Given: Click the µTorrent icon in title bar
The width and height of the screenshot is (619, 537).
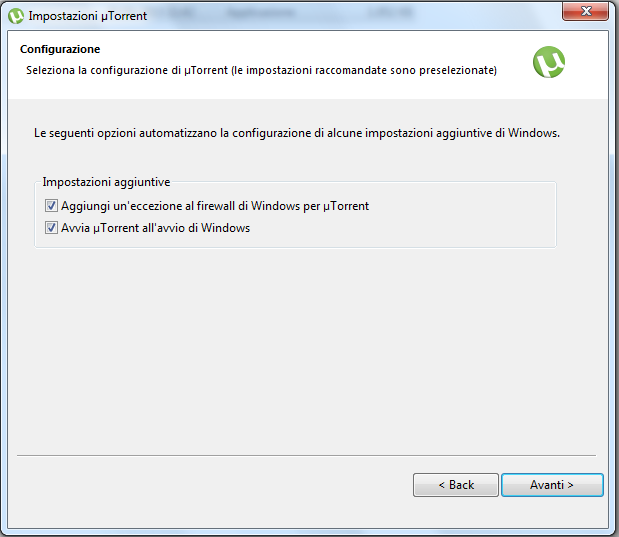Looking at the screenshot, I should pos(16,16).
